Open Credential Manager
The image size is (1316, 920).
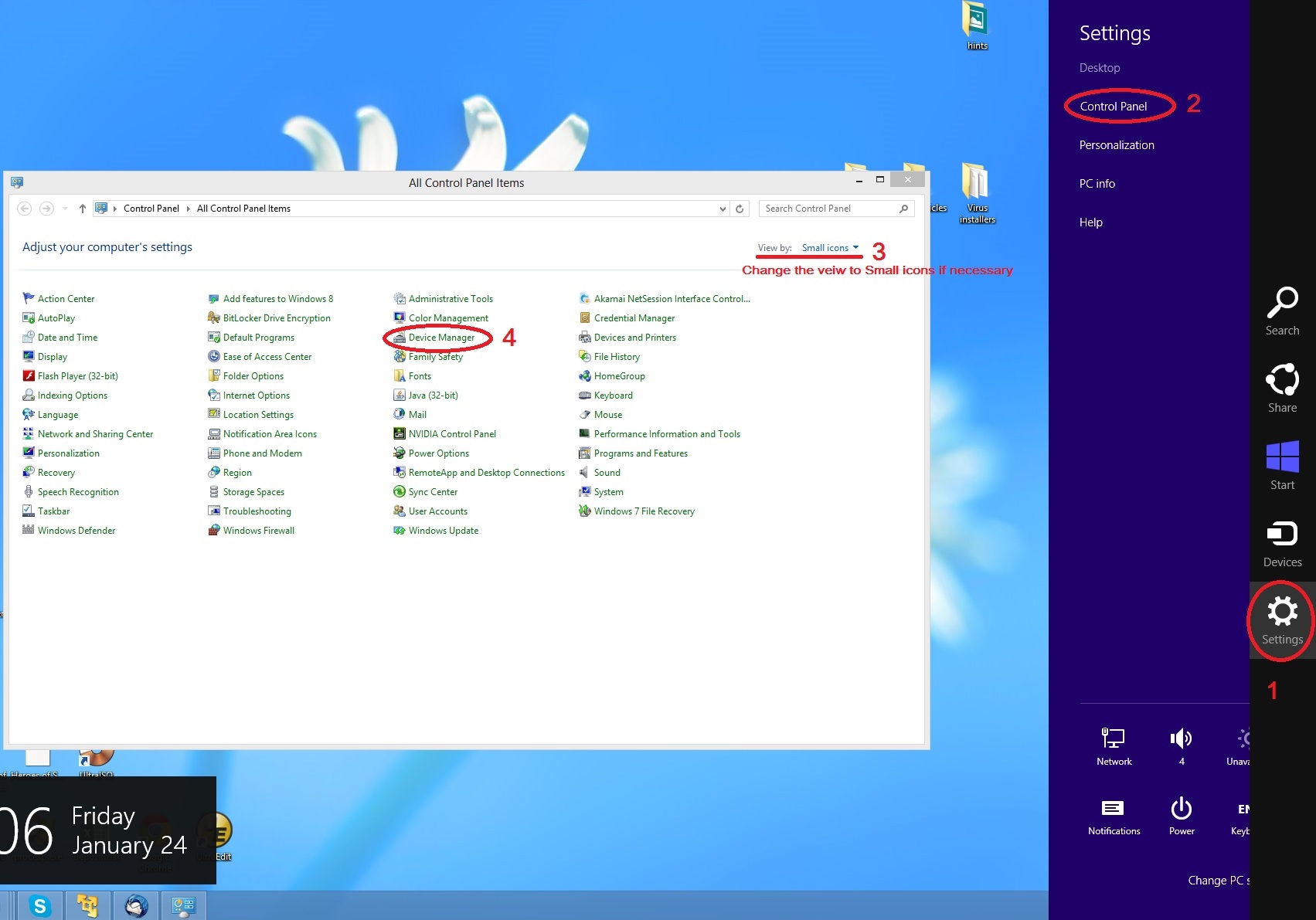pos(634,318)
